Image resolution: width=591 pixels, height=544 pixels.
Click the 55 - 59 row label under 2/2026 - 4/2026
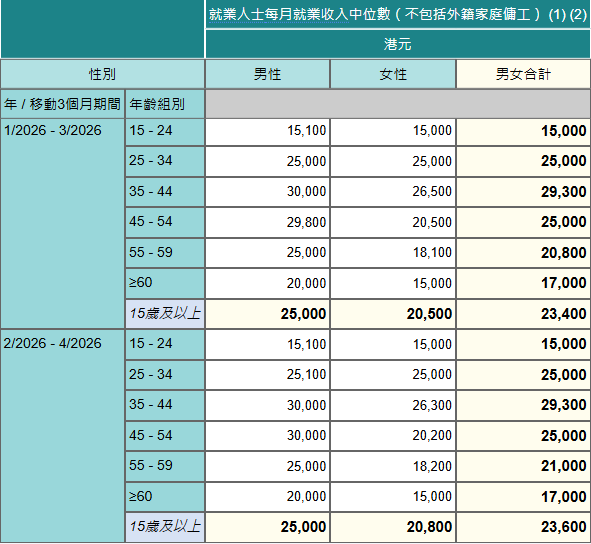pyautogui.click(x=165, y=466)
